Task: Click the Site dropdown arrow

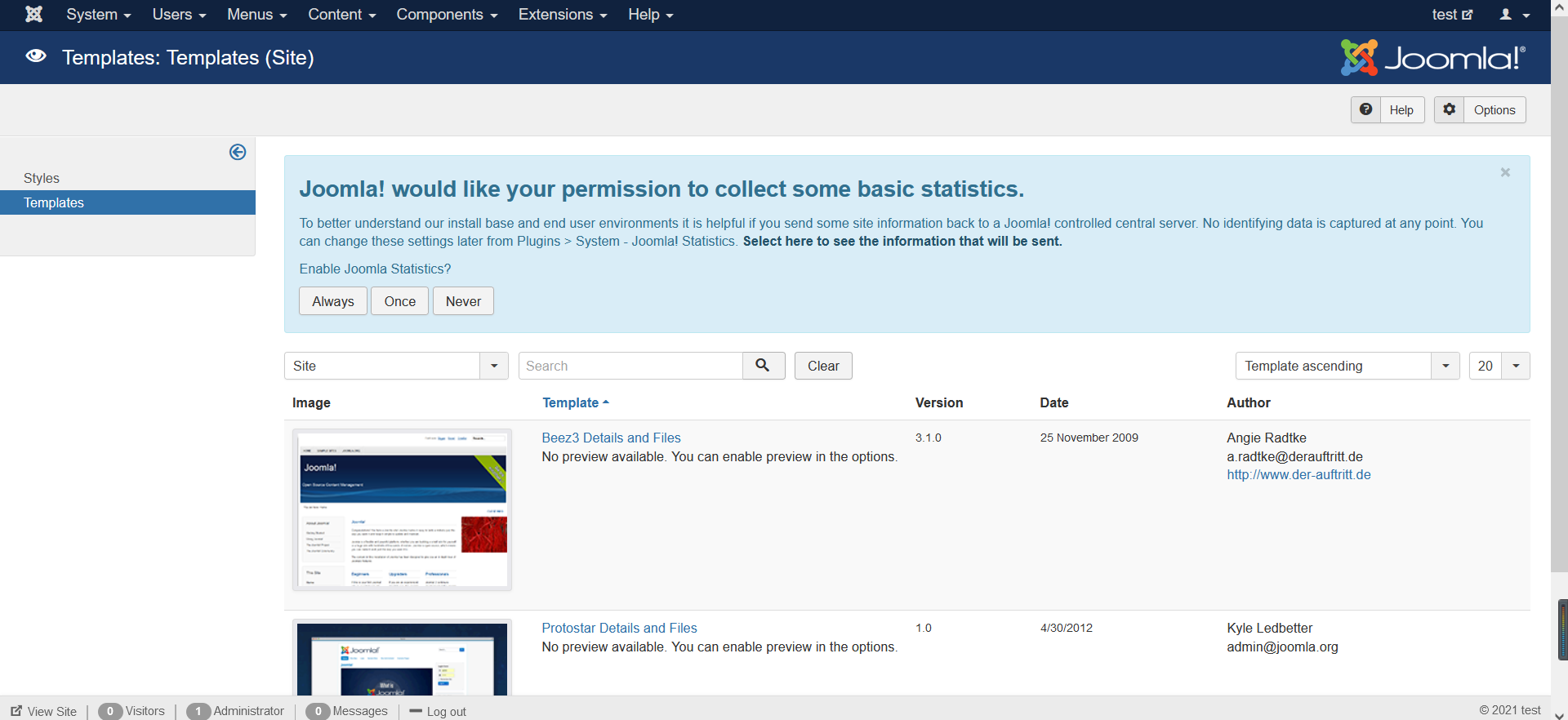Action: [x=494, y=366]
